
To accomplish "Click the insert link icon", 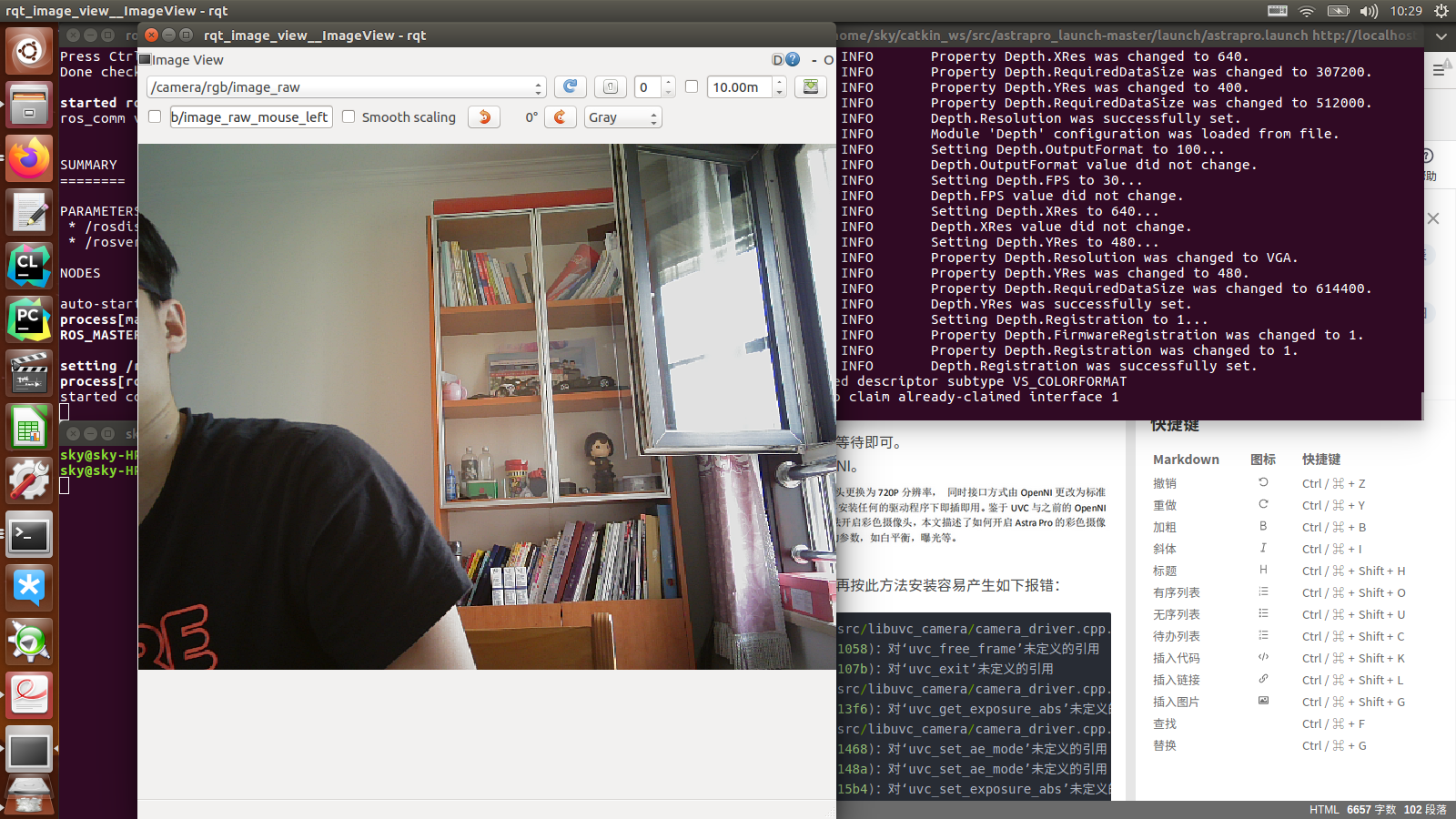I will coord(1263,679).
